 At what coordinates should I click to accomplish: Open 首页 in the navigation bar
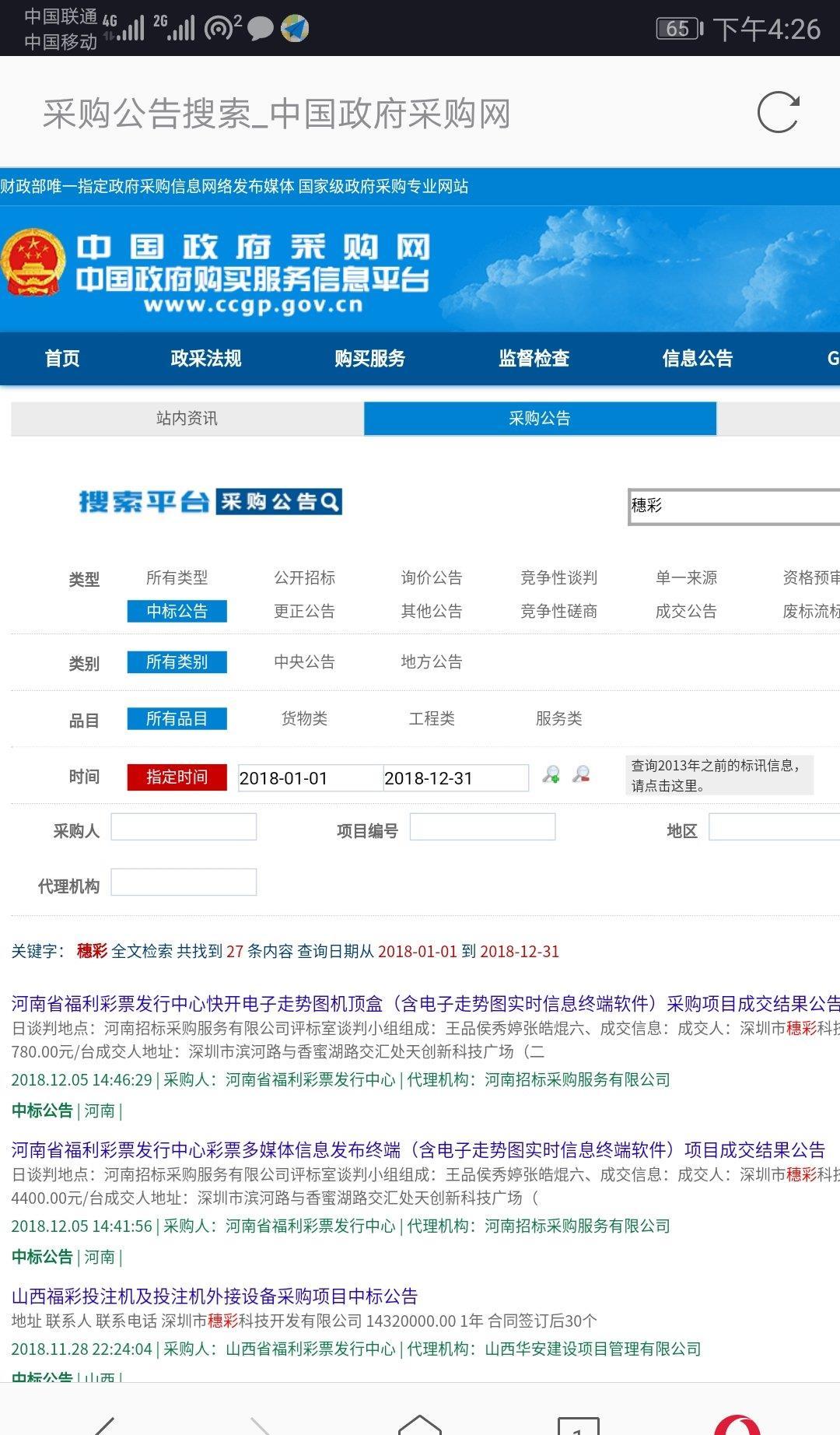[x=62, y=359]
